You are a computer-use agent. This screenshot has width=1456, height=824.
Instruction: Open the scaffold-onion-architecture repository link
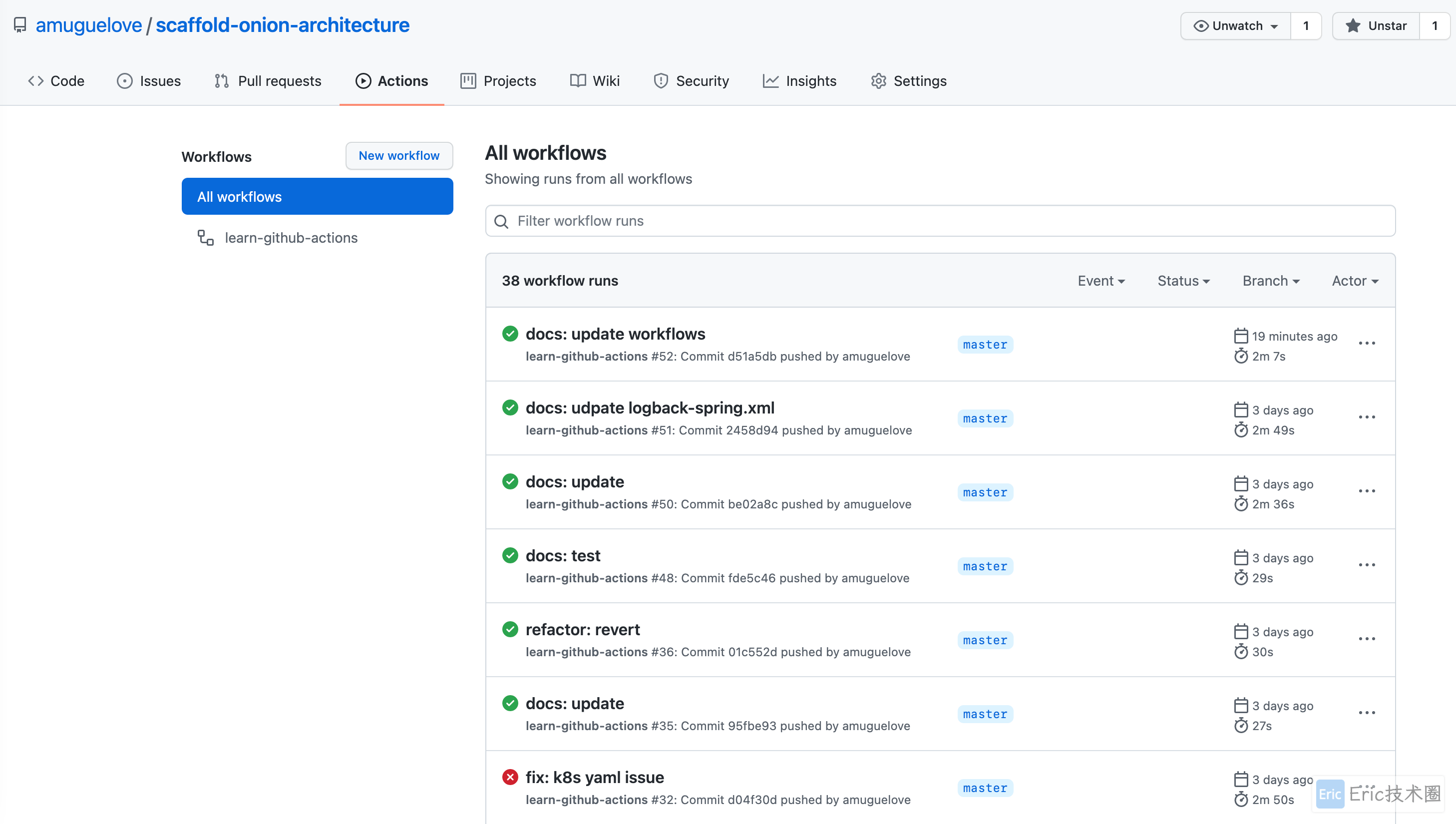(282, 25)
